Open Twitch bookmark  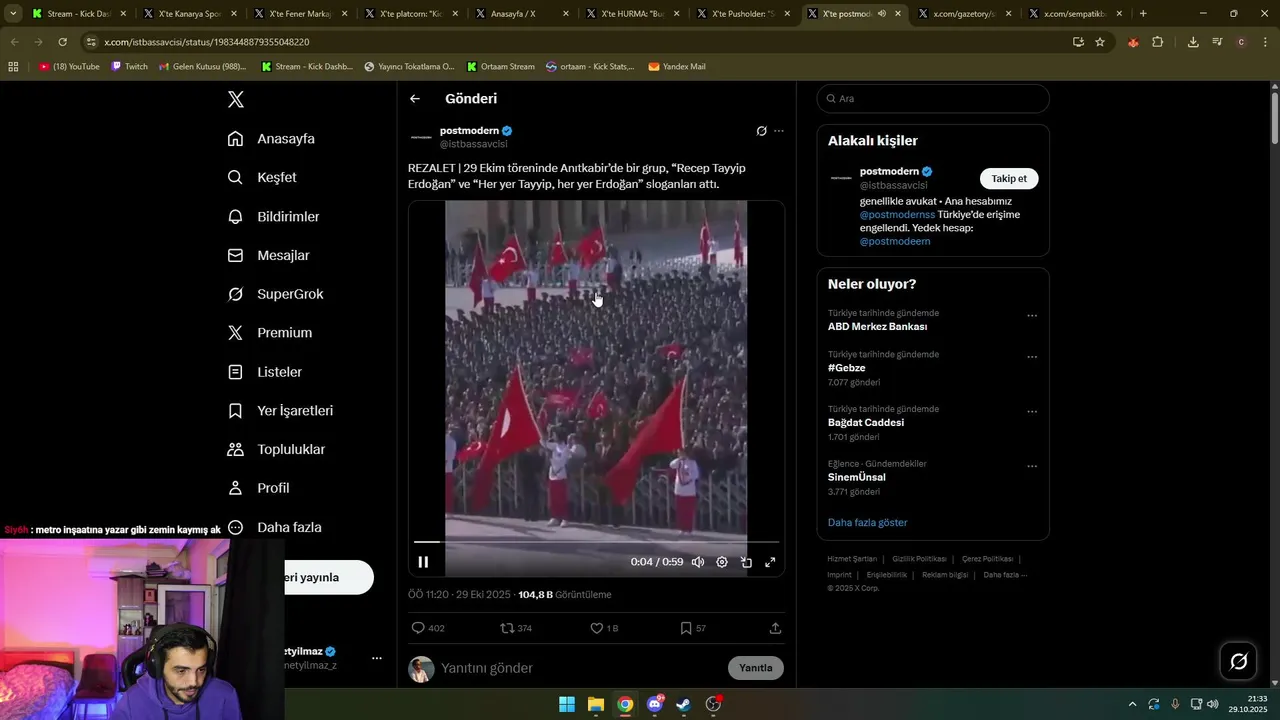coord(129,67)
